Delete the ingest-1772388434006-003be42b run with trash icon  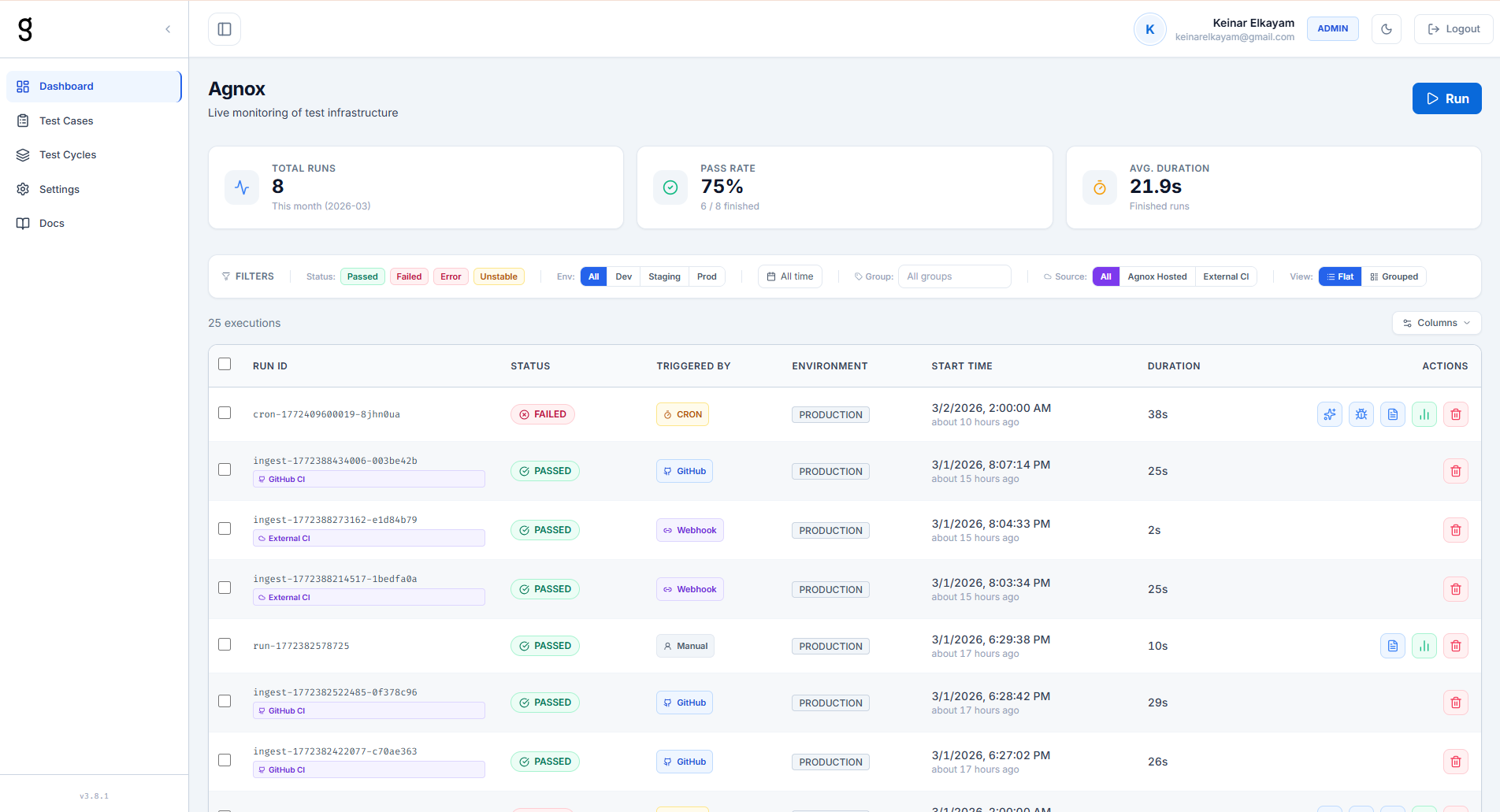1455,471
